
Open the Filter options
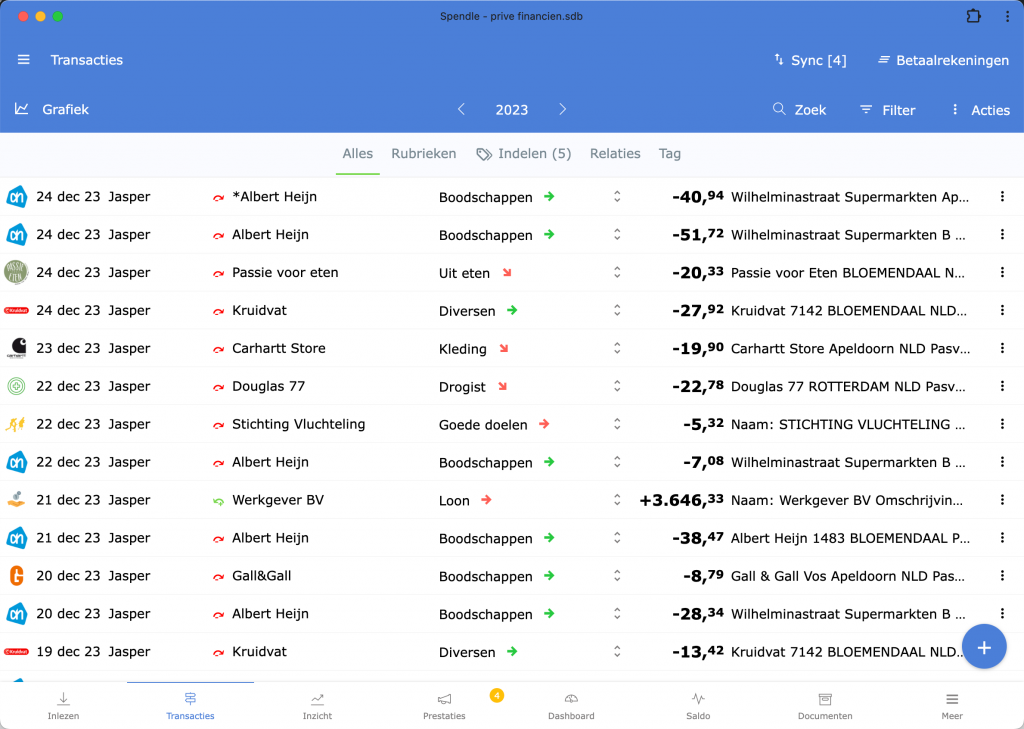(887, 110)
